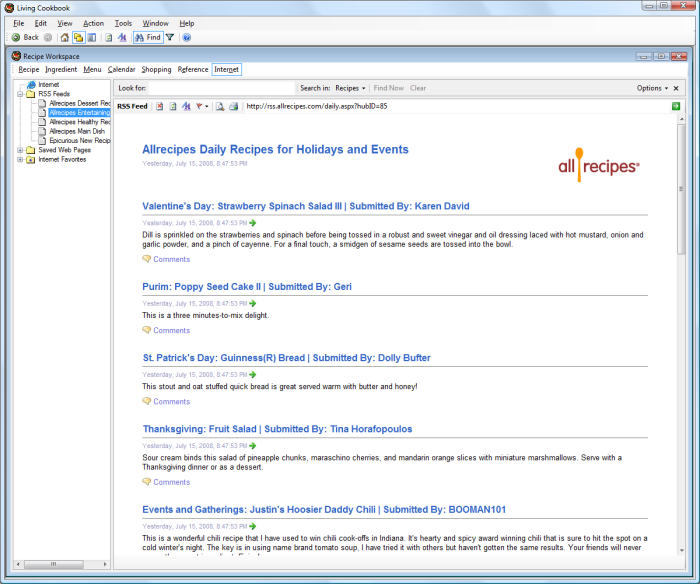Click the green Go arrow beside URL
The width and height of the screenshot is (700, 584).
(676, 106)
